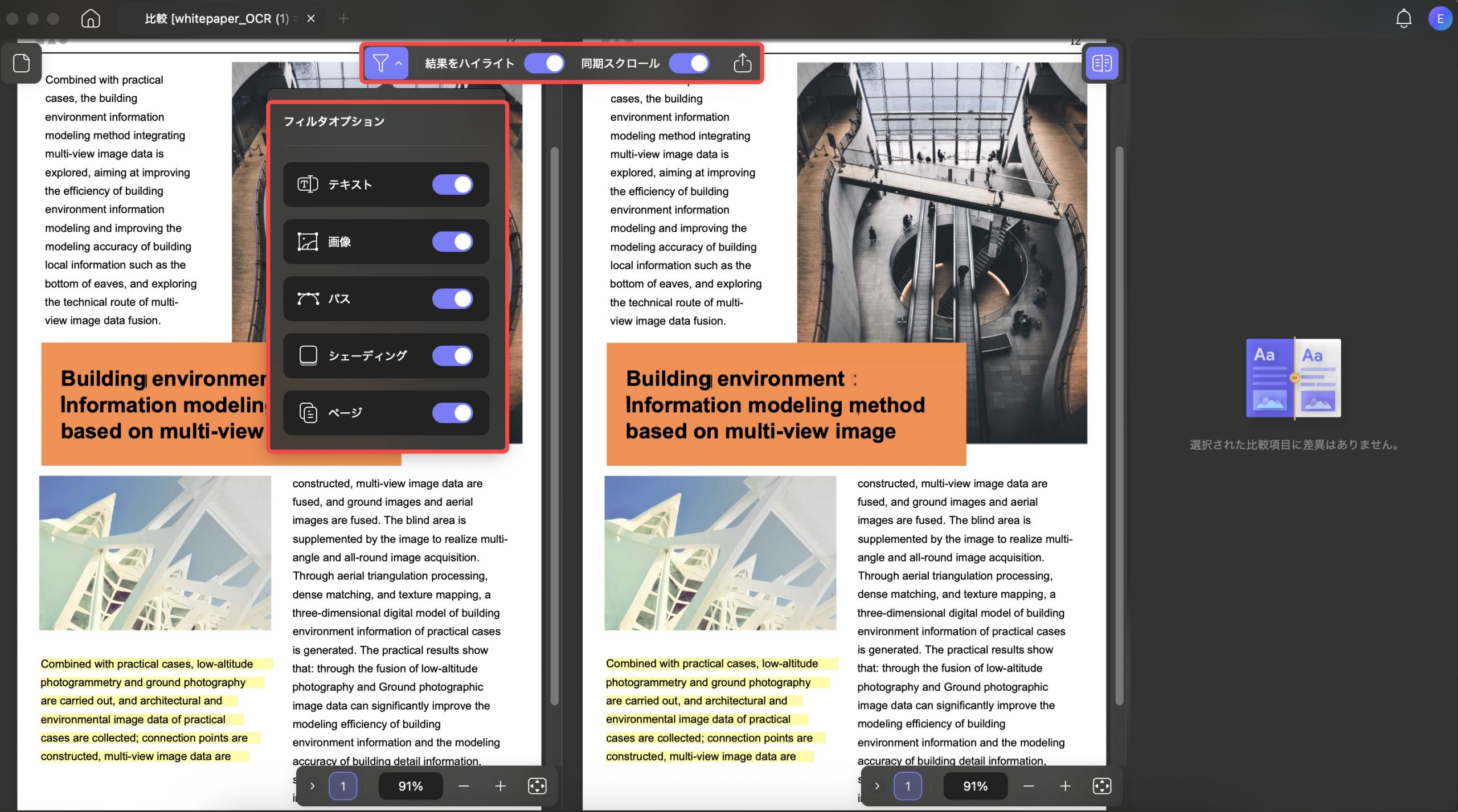Click left document's highlighted 'Combined with practical cases, low-altitude'

point(147,664)
